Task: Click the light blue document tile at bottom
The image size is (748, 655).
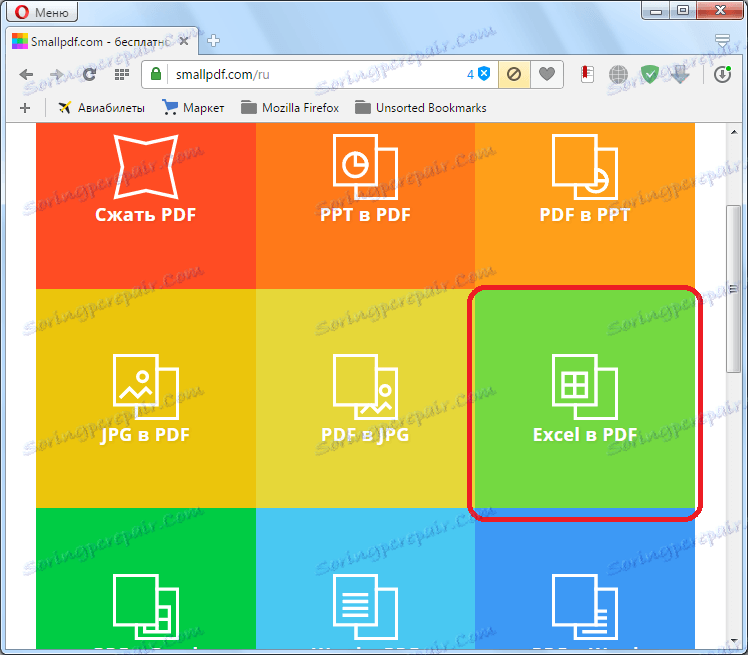Action: tap(365, 578)
